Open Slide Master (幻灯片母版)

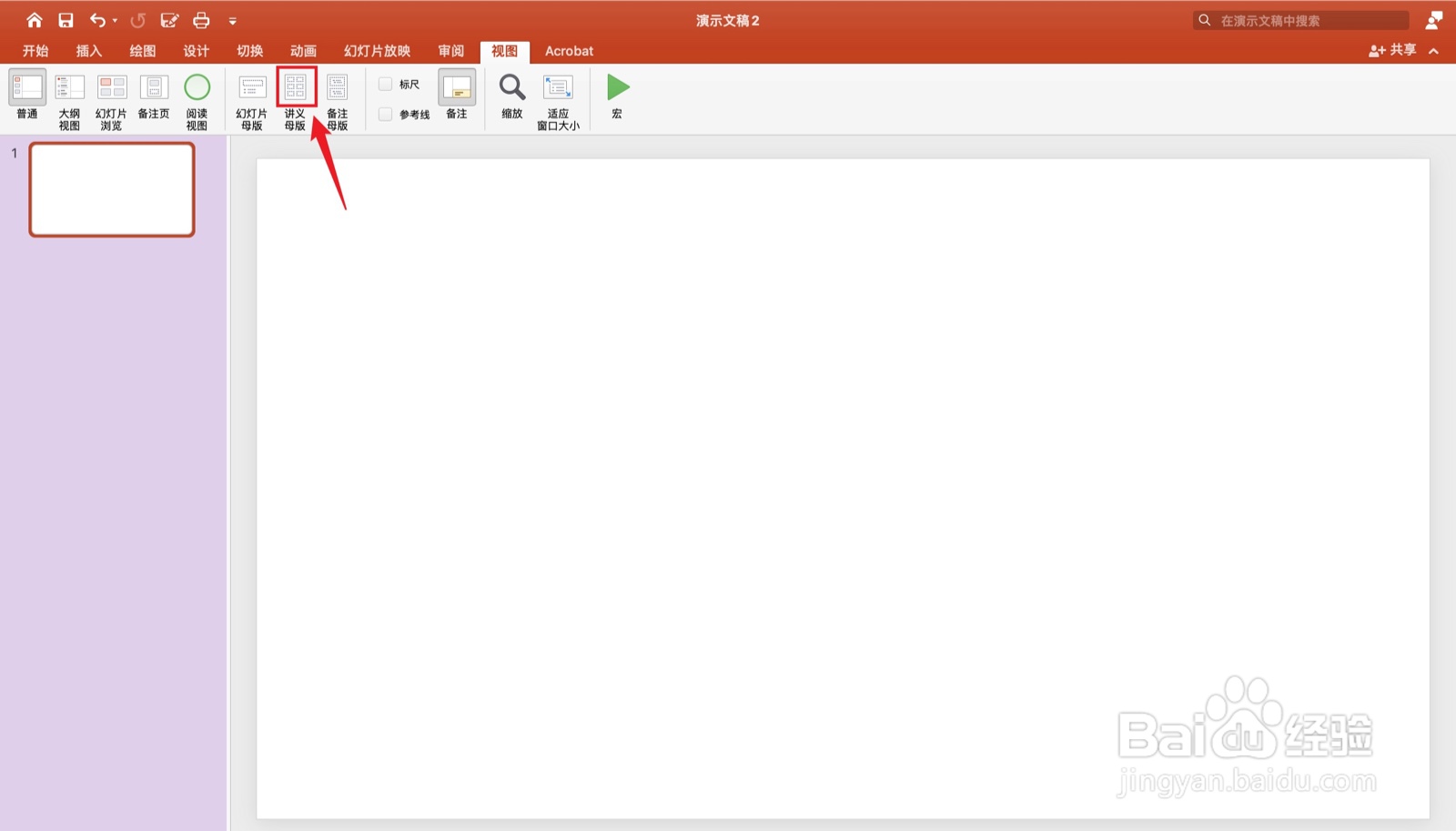(252, 102)
